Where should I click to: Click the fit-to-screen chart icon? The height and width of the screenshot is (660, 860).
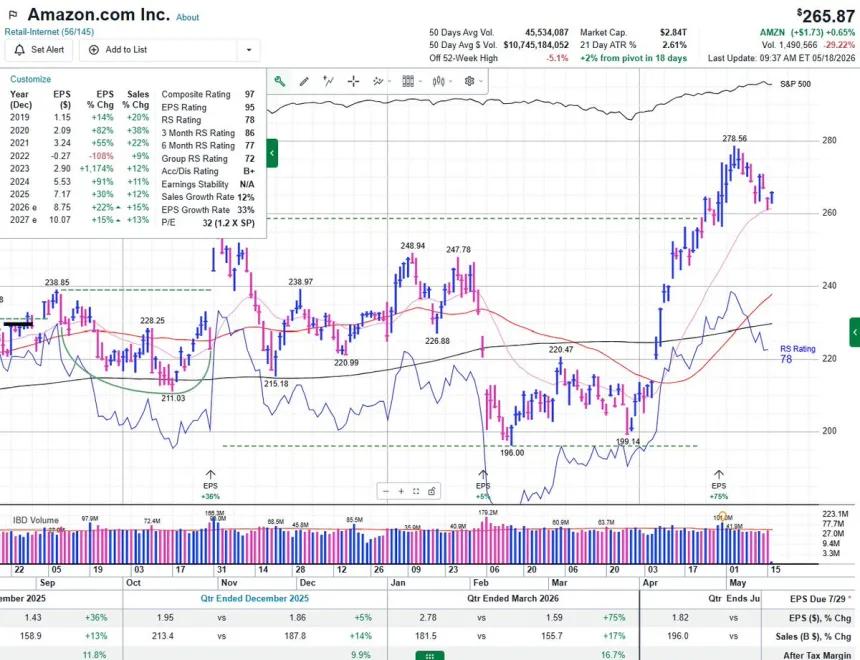[416, 492]
